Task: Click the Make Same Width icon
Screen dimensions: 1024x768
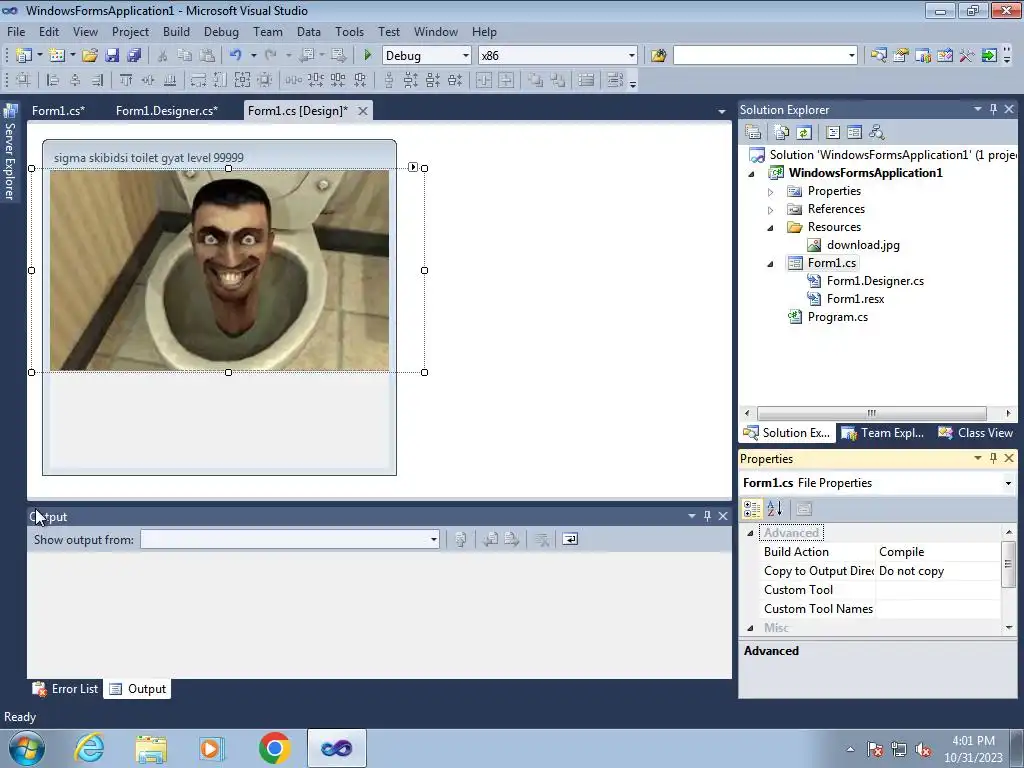Action: coord(199,80)
